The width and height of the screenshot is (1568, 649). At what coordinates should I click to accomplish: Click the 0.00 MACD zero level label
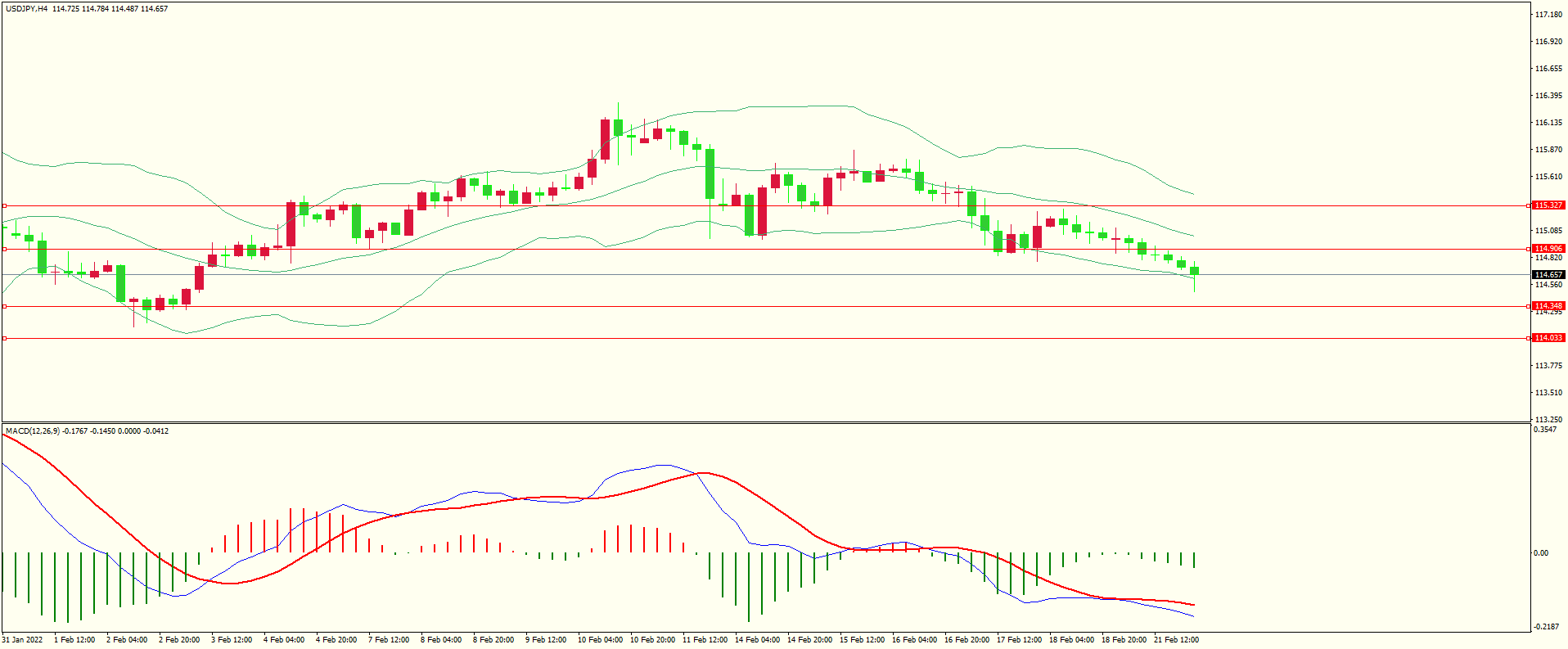click(x=1541, y=553)
